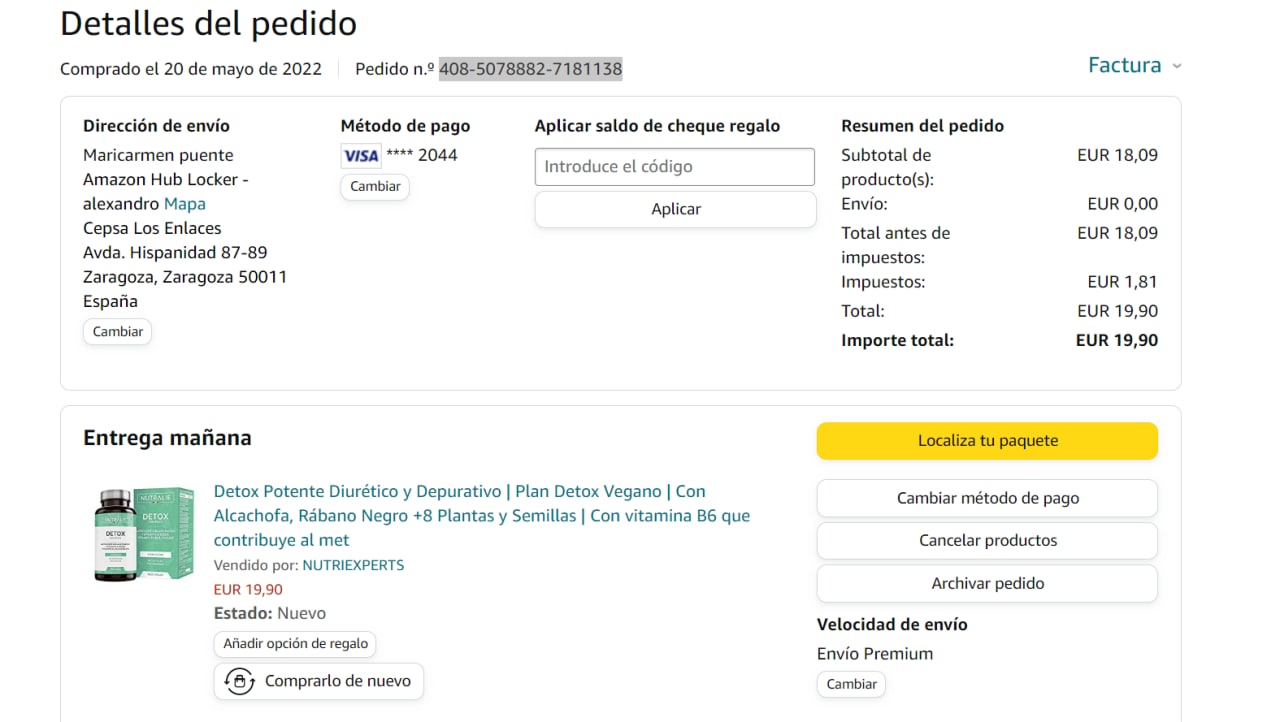Click the Subtotal de producto(s) value EUR 18,09
Viewport: 1280px width, 722px height.
[x=1117, y=155]
